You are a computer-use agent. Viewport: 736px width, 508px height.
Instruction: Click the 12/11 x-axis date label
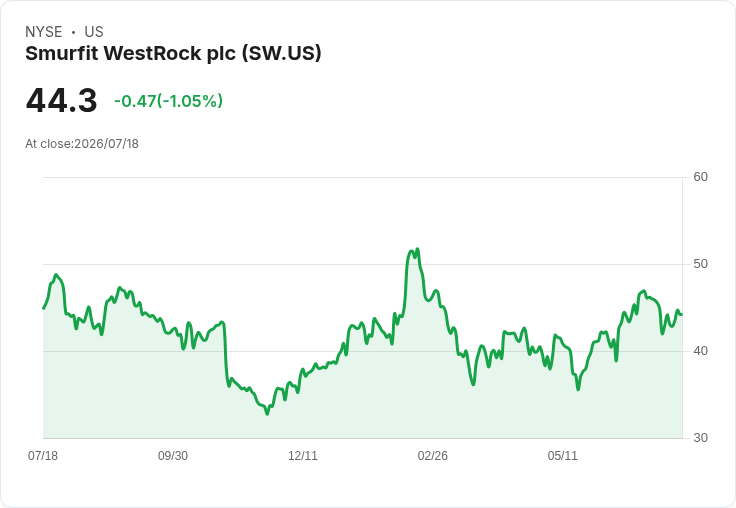[x=303, y=456]
